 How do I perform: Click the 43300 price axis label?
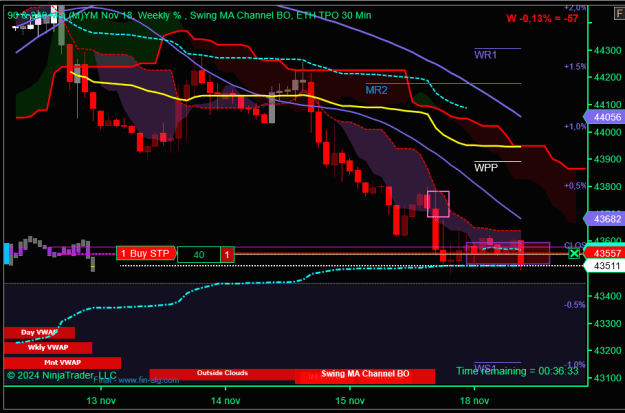pyautogui.click(x=607, y=323)
